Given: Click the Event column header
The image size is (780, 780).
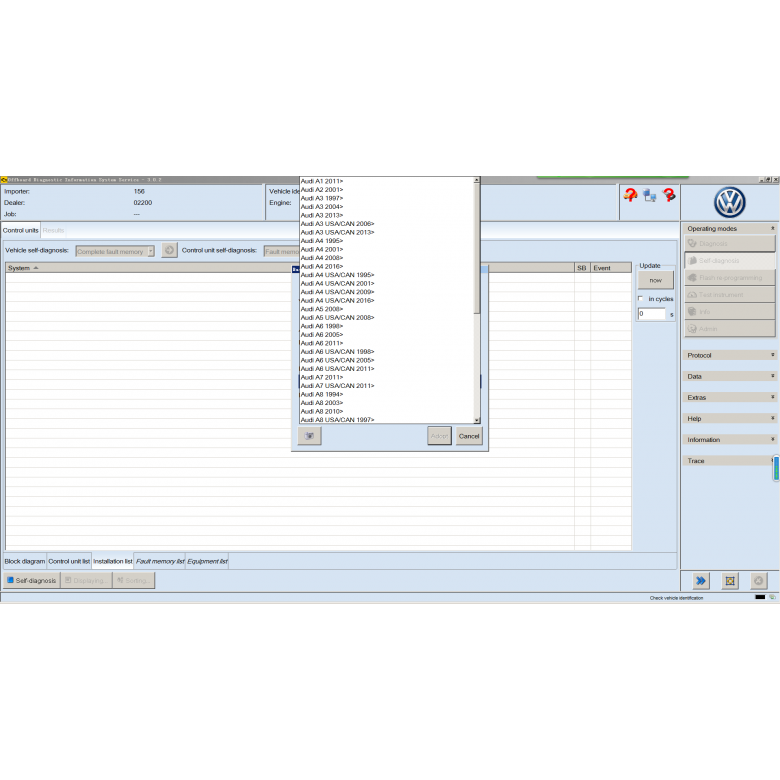Looking at the screenshot, I should pos(611,268).
